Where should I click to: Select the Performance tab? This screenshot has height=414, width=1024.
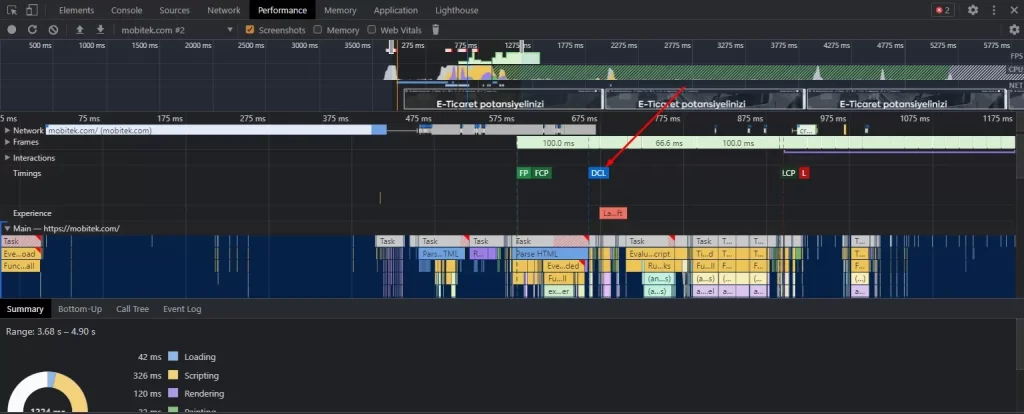[x=282, y=10]
